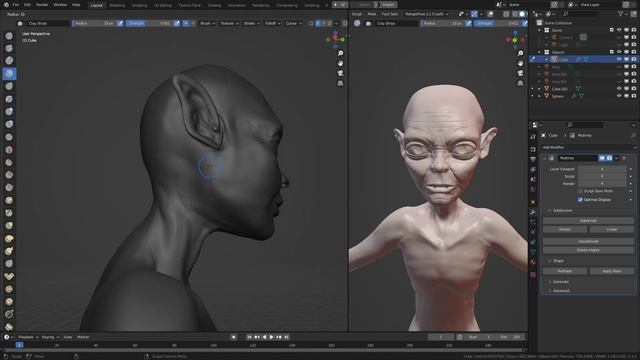
Task: Click zoom icon in right viewport
Action: (x=520, y=53)
